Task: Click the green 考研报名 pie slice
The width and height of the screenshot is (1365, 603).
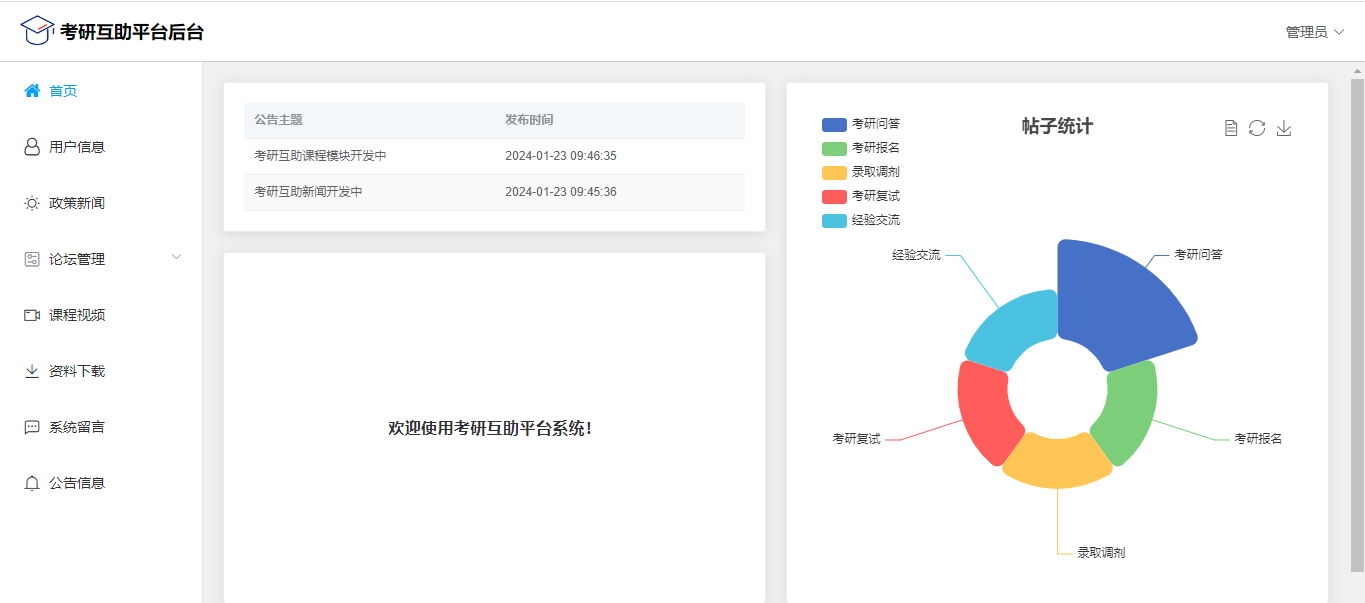Action: click(x=1128, y=412)
